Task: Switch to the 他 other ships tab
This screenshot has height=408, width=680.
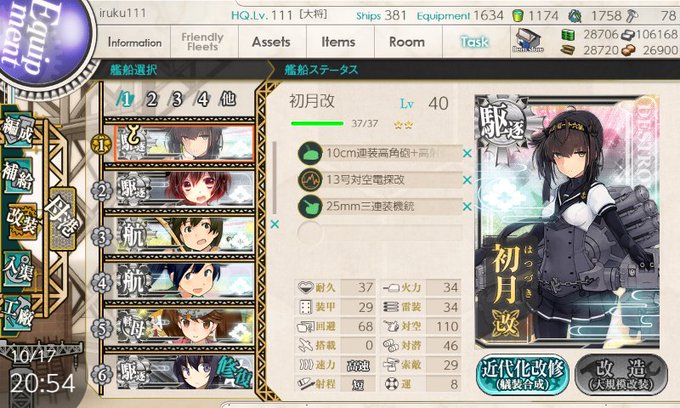Action: [228, 99]
